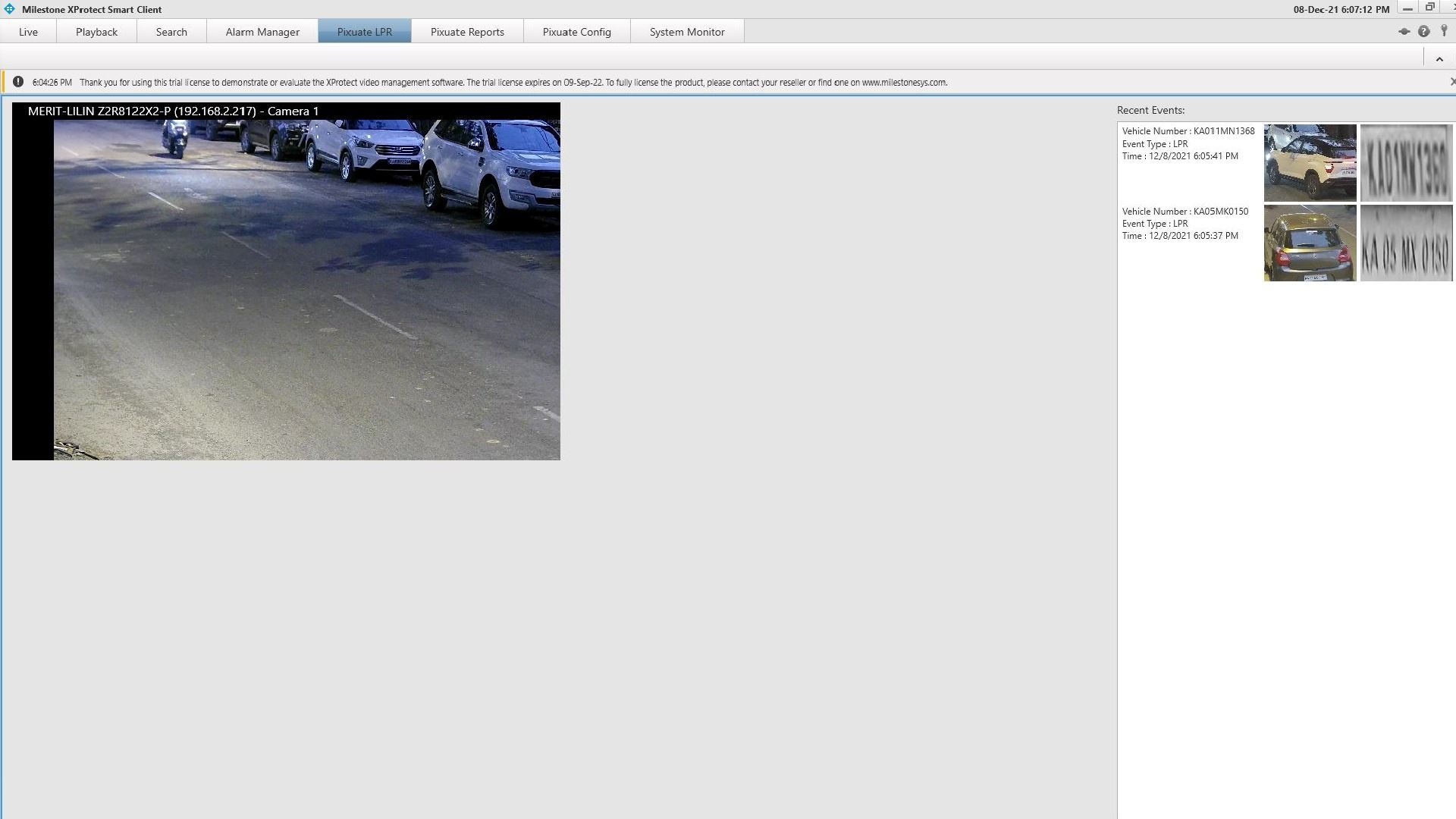The width and height of the screenshot is (1456, 819).
Task: Open the KA011MN1368 vehicle thumbnail
Action: tap(1310, 163)
